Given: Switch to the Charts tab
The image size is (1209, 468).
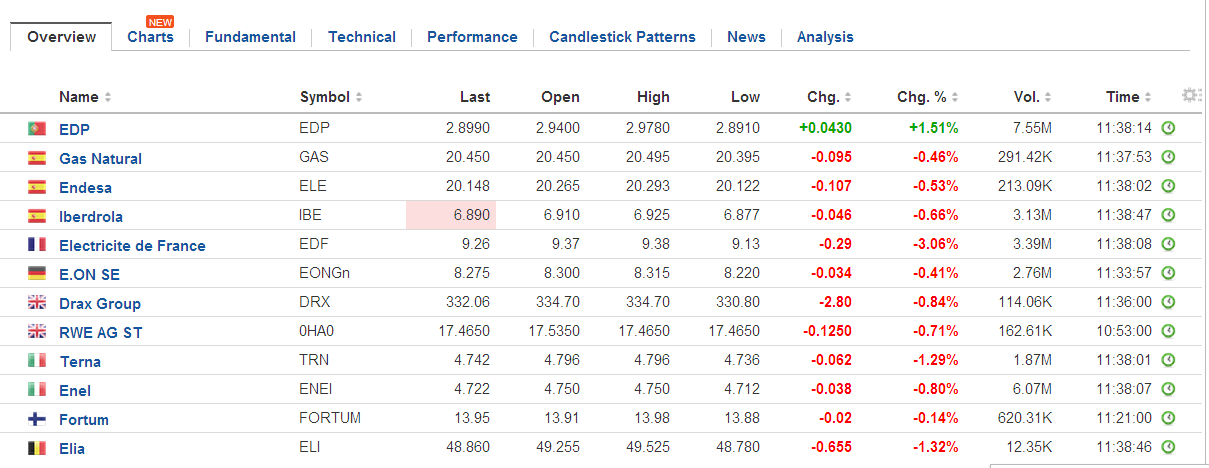Looking at the screenshot, I should coord(150,37).
